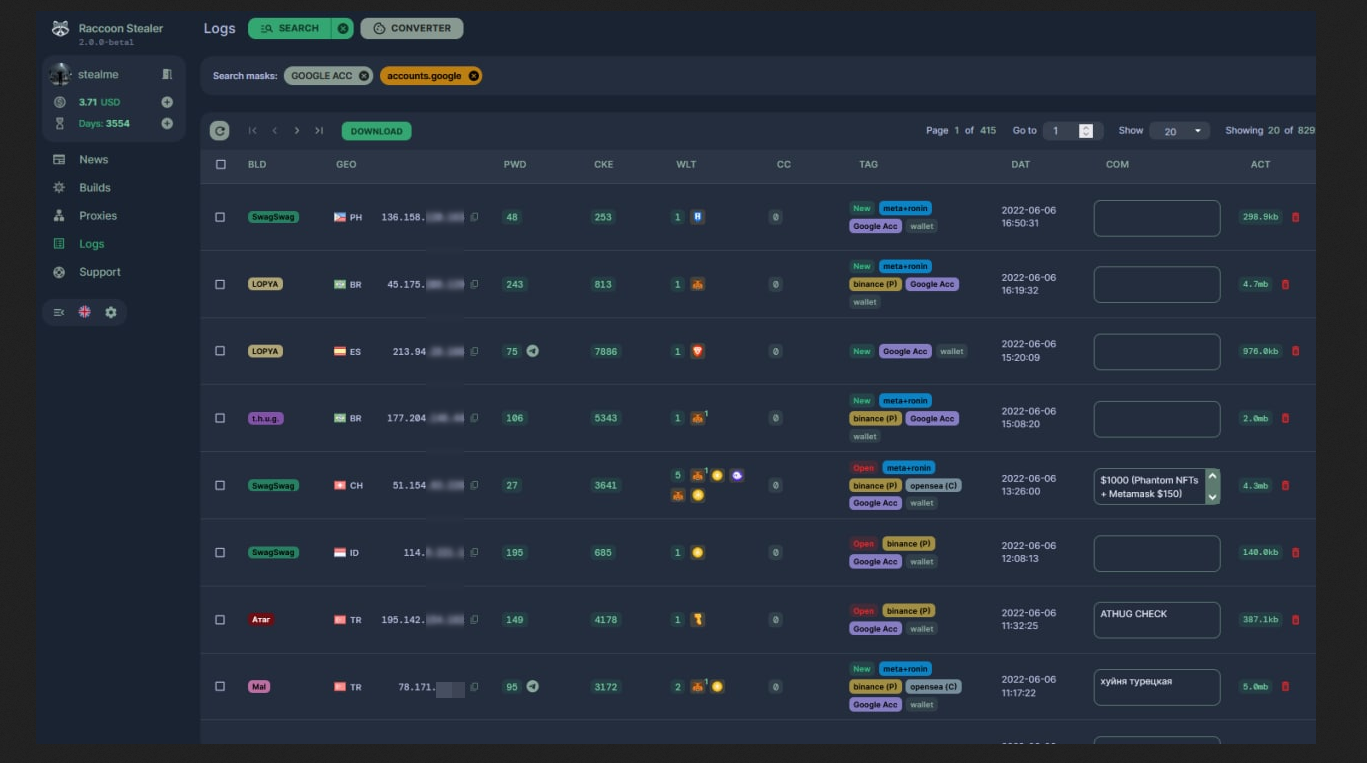Check the Atar TR row checkbox
This screenshot has height=763, width=1367.
point(220,620)
